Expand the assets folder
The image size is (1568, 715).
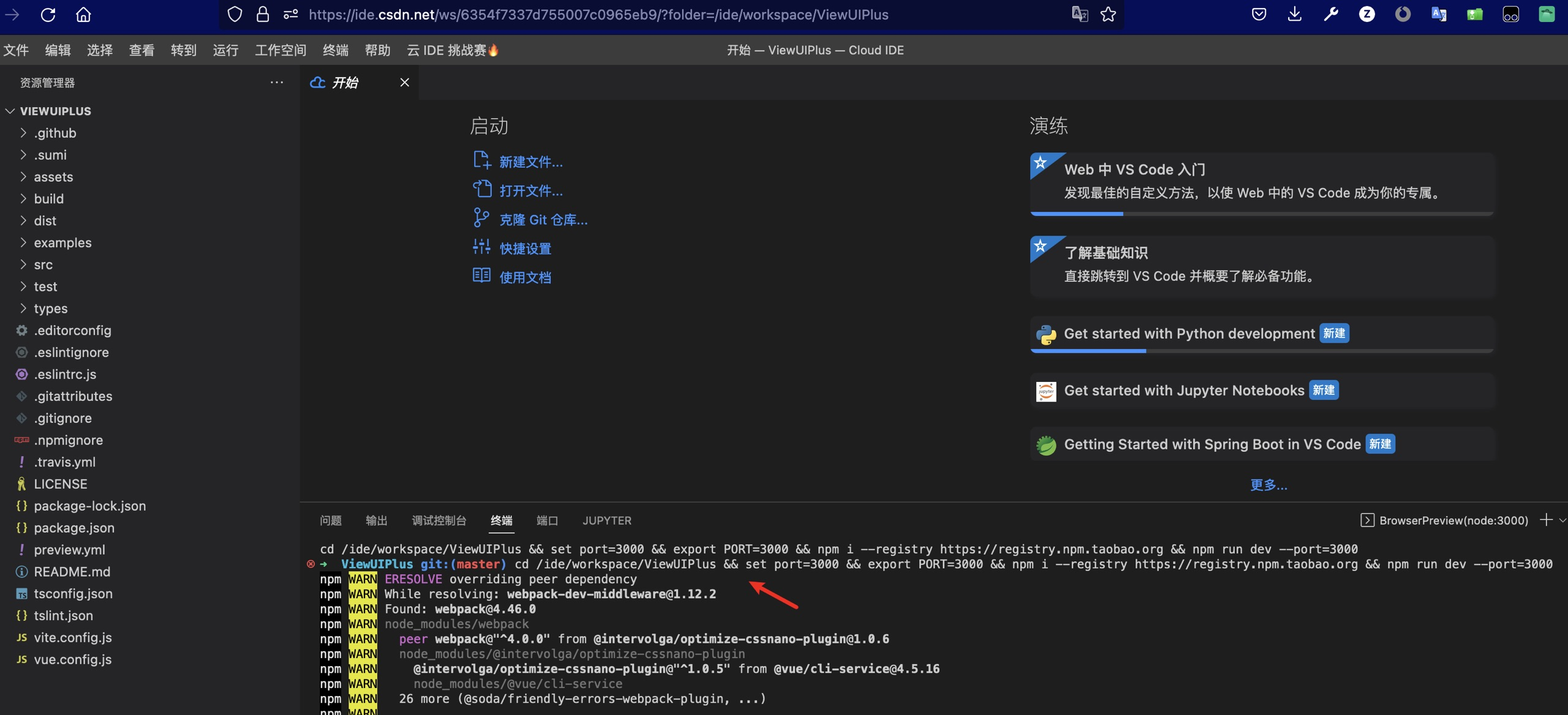click(23, 176)
